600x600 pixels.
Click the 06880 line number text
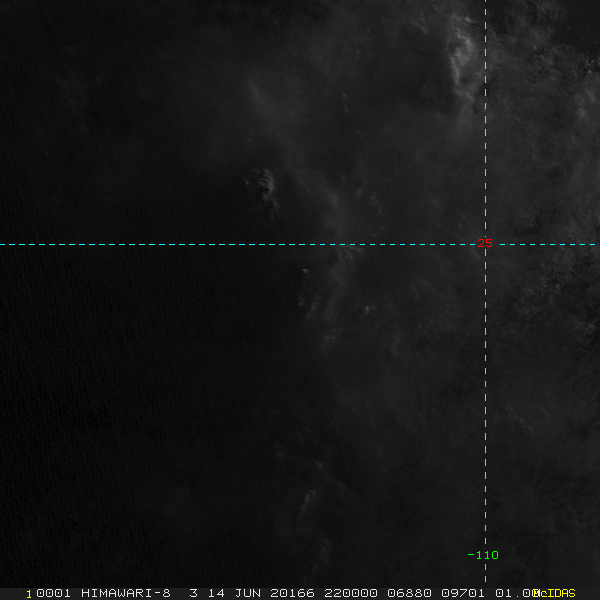(x=409, y=593)
